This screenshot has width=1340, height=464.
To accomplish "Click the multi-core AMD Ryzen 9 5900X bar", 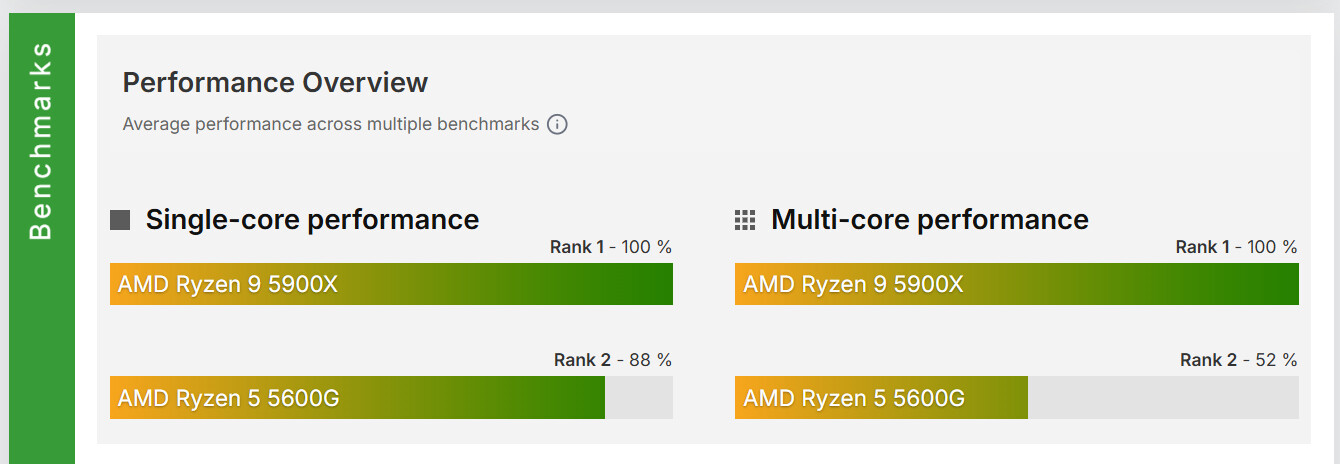I will coord(1016,284).
